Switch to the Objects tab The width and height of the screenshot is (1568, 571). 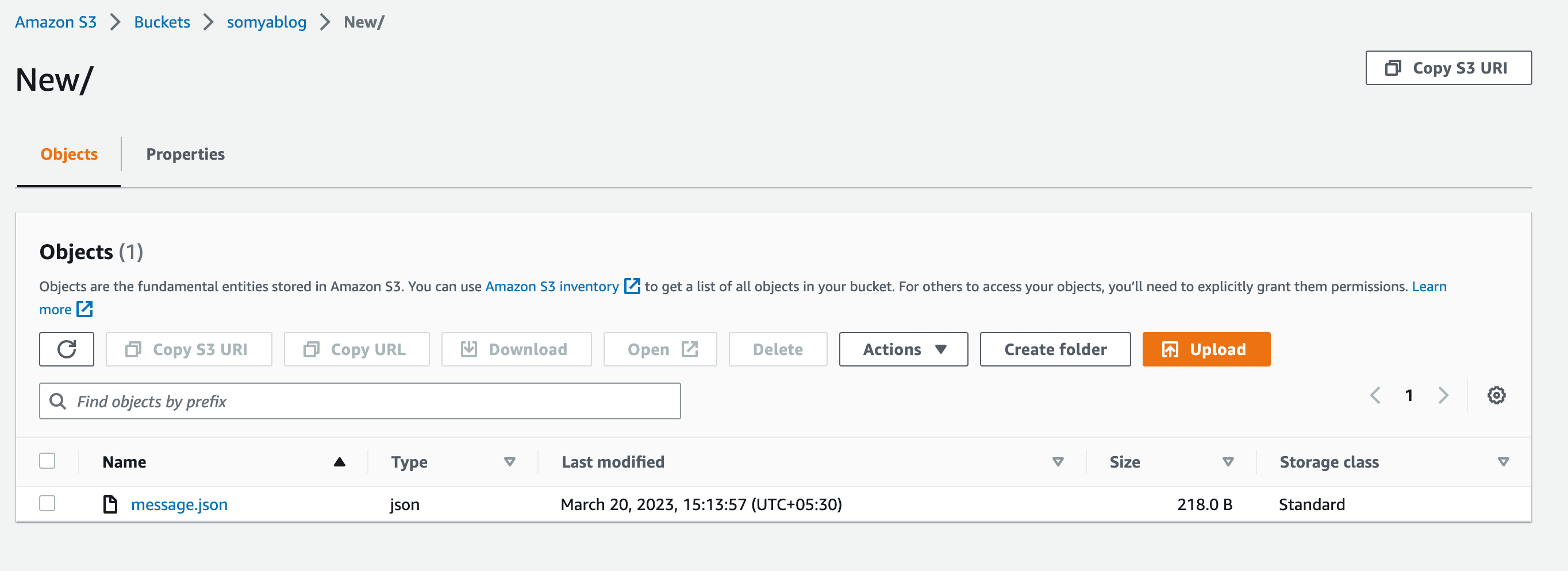[x=69, y=155]
